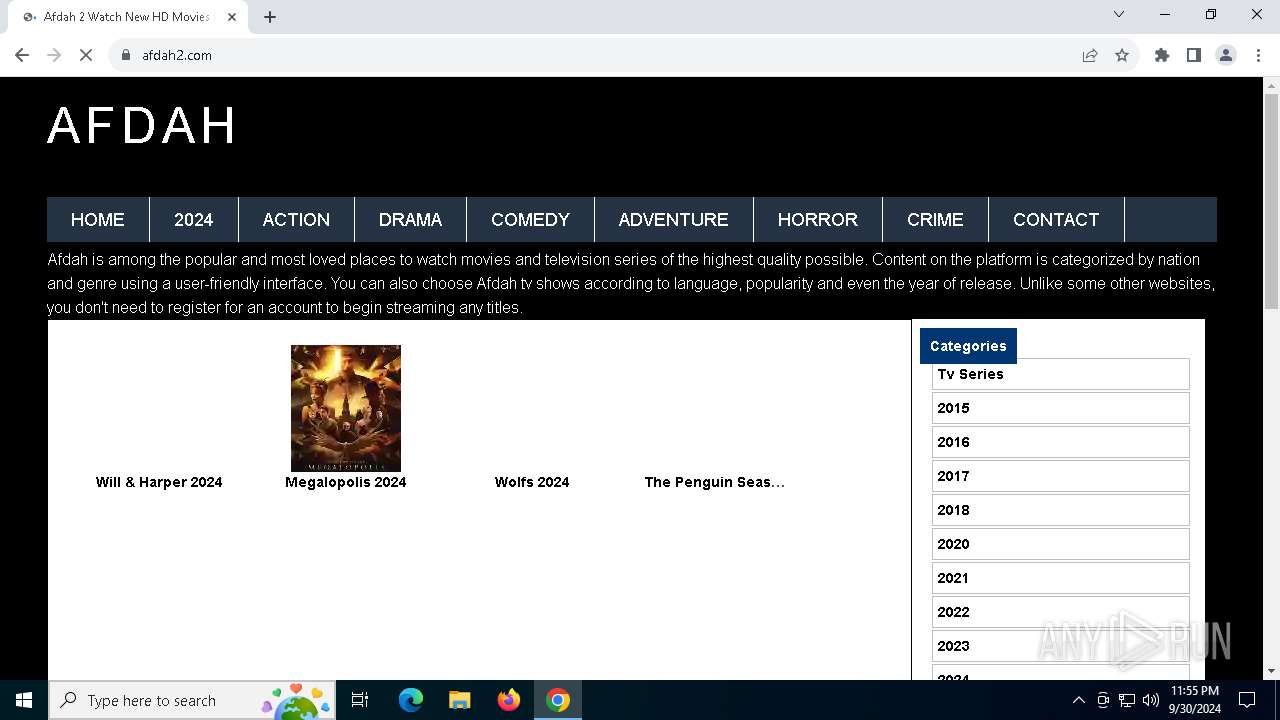Open the notification center icon
This screenshot has width=1280, height=720.
pyautogui.click(x=1247, y=700)
